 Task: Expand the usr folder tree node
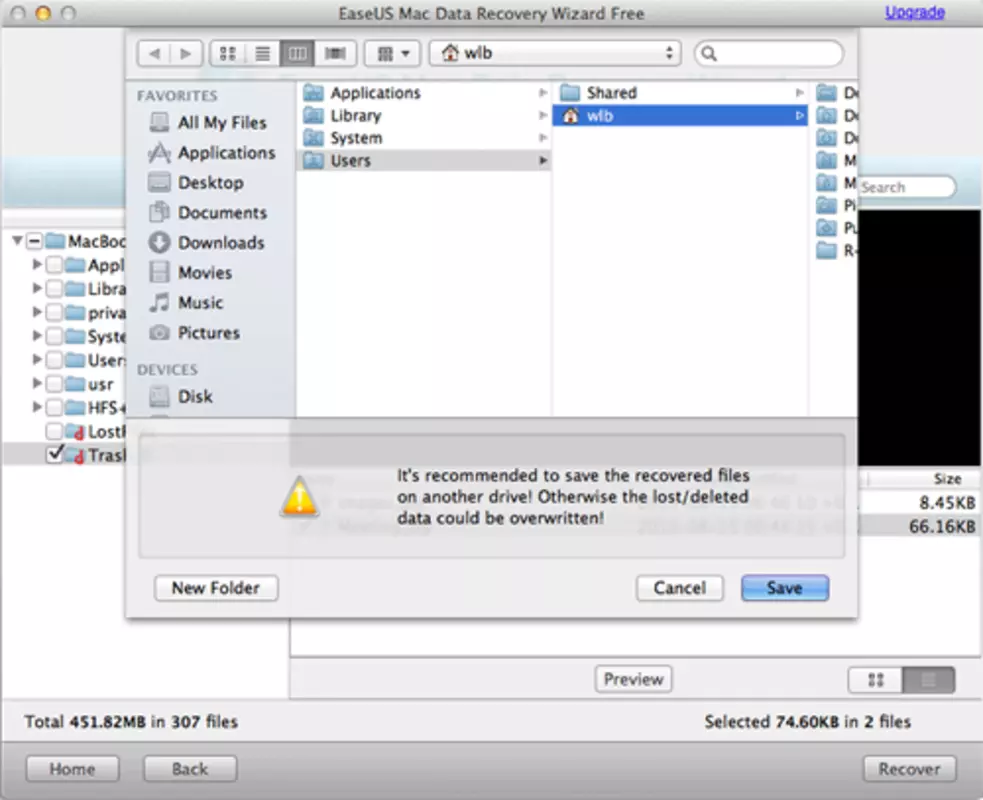point(38,383)
